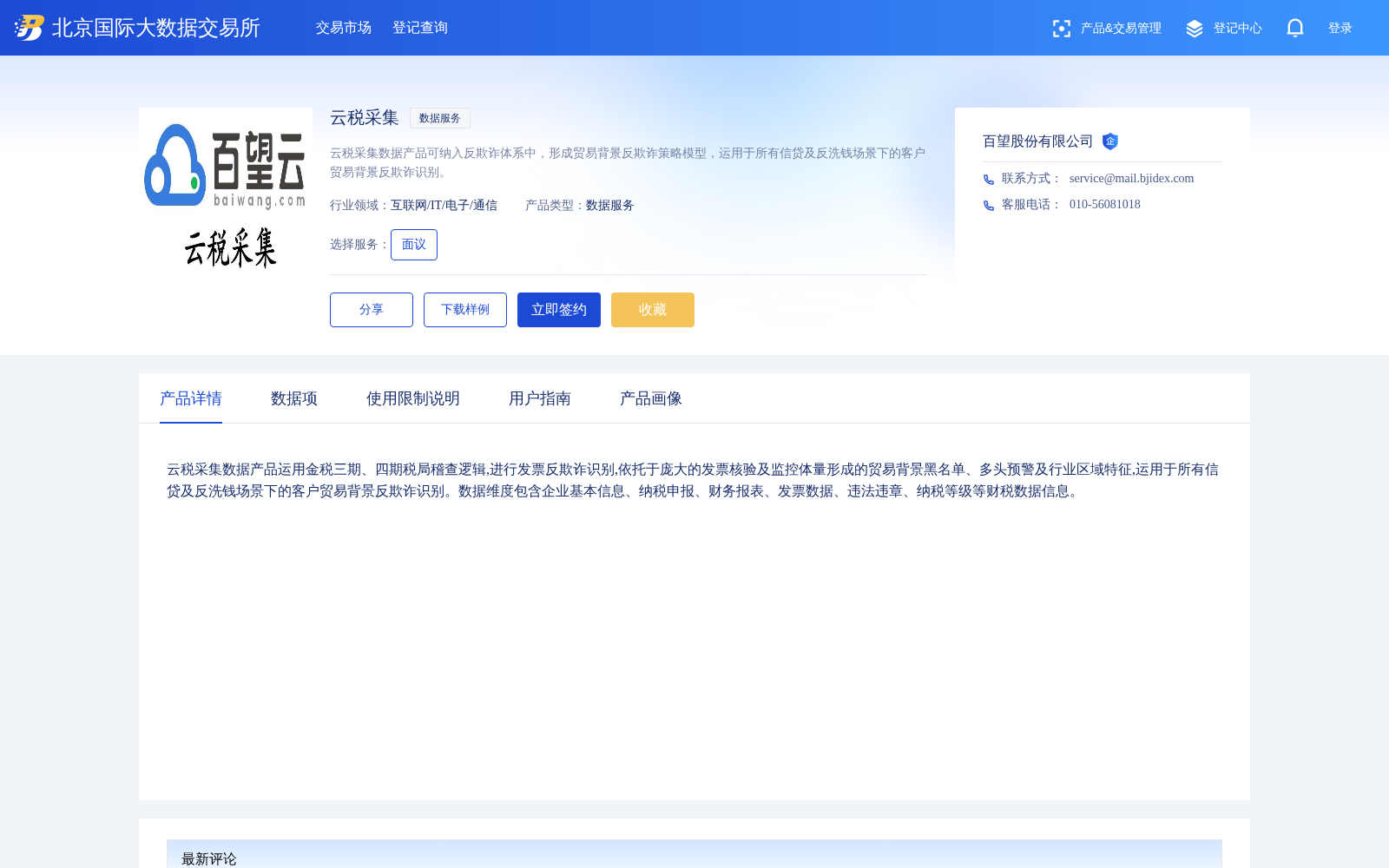Click the phone icon beside 客服电话
This screenshot has width=1389, height=868.
click(989, 206)
